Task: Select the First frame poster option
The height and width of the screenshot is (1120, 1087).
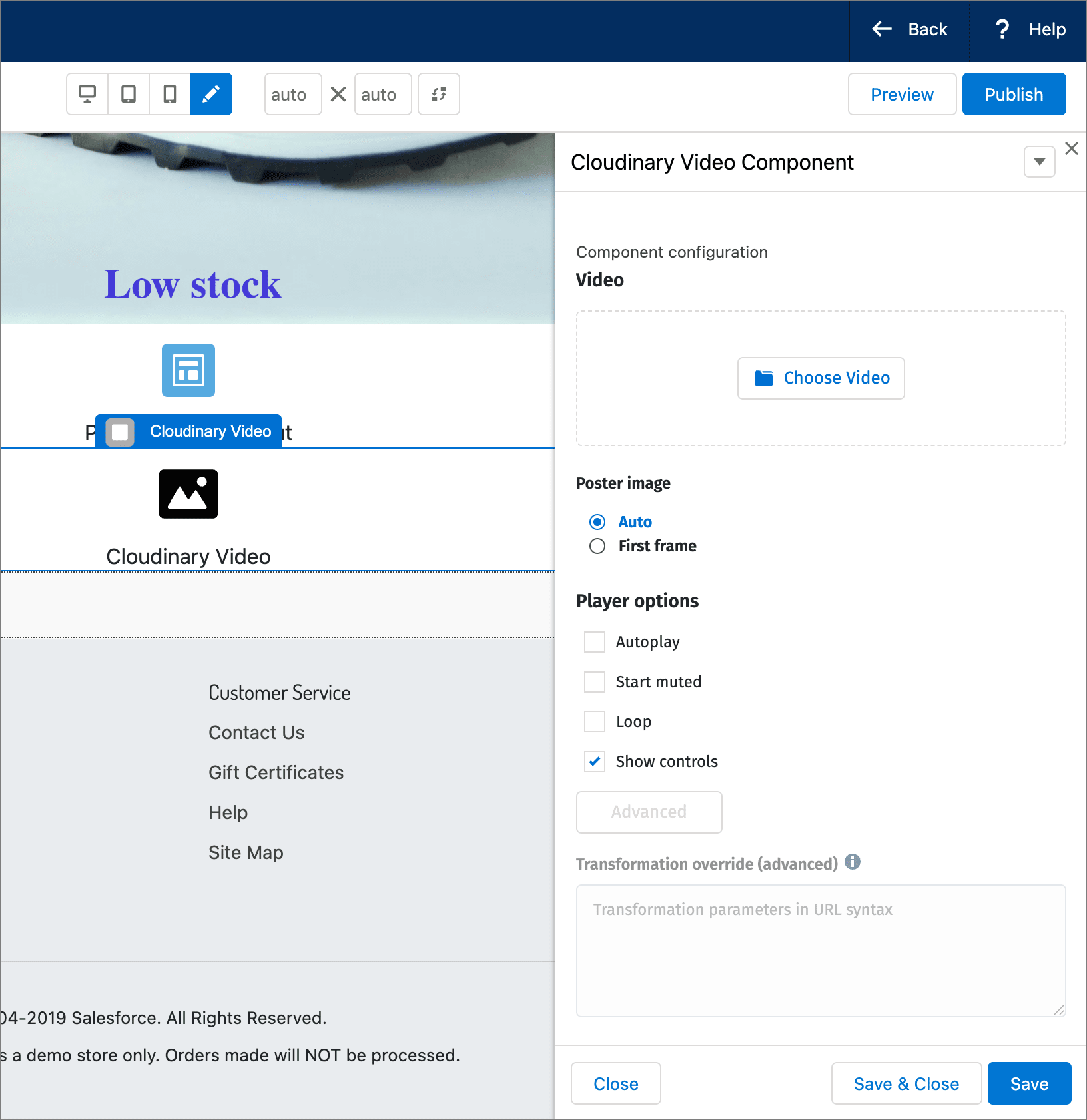Action: point(597,545)
